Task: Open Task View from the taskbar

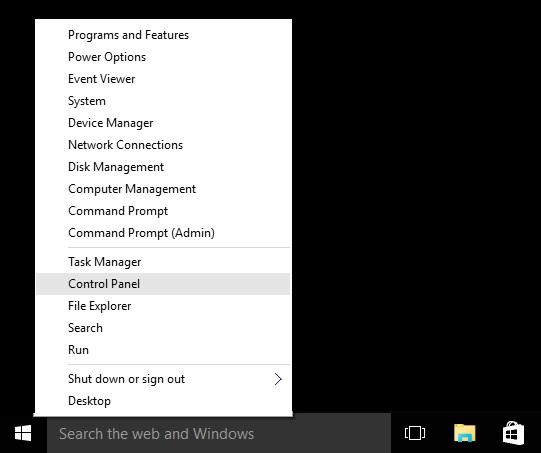Action: 415,433
